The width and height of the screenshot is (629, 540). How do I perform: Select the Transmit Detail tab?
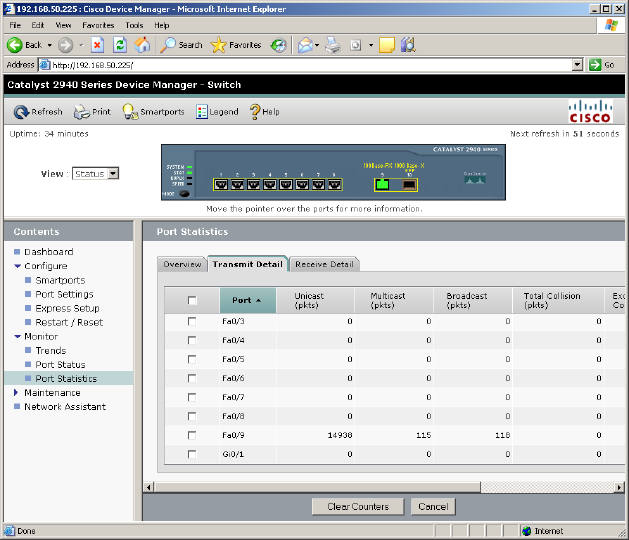click(x=248, y=264)
